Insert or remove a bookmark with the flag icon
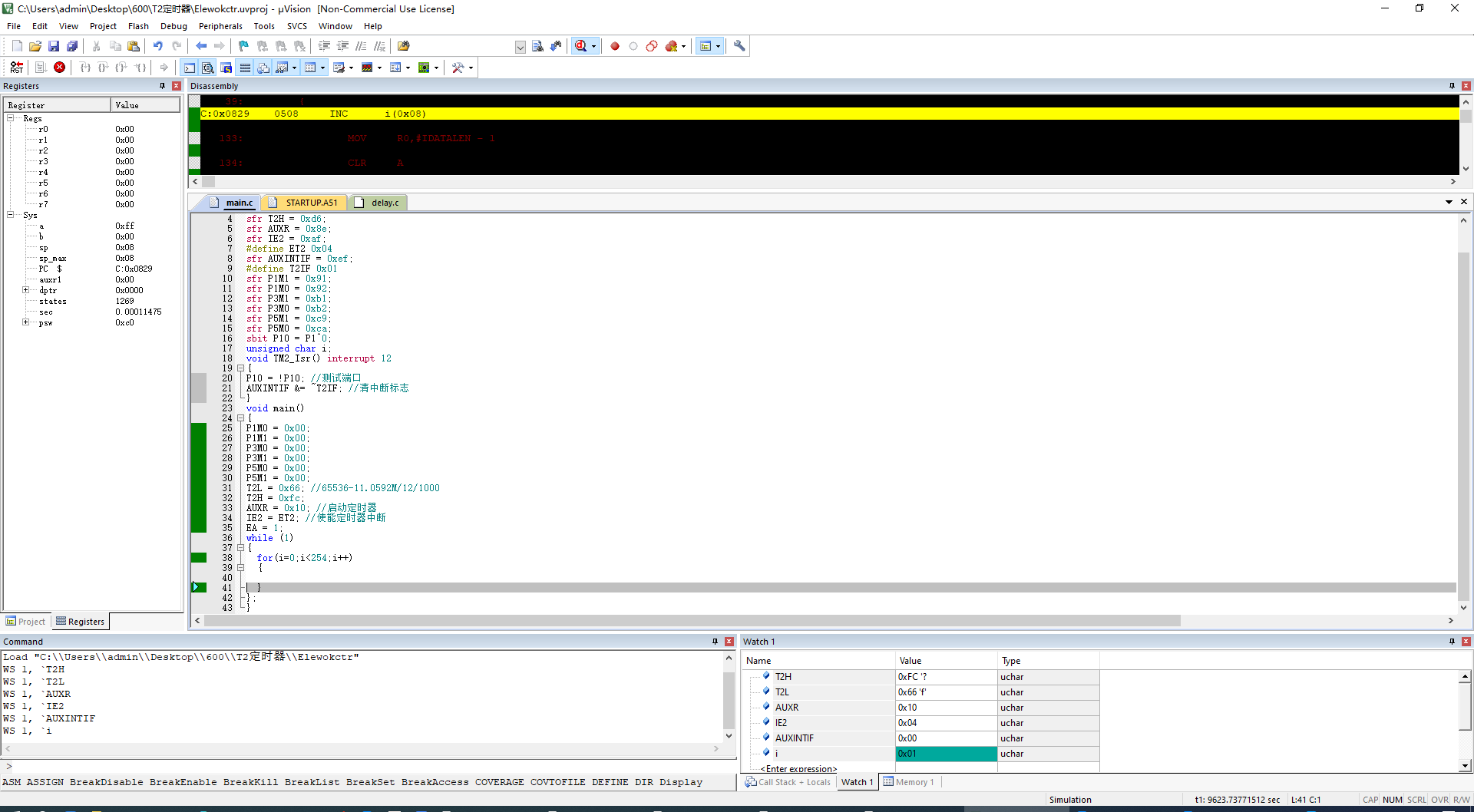The height and width of the screenshot is (812, 1474). (244, 46)
